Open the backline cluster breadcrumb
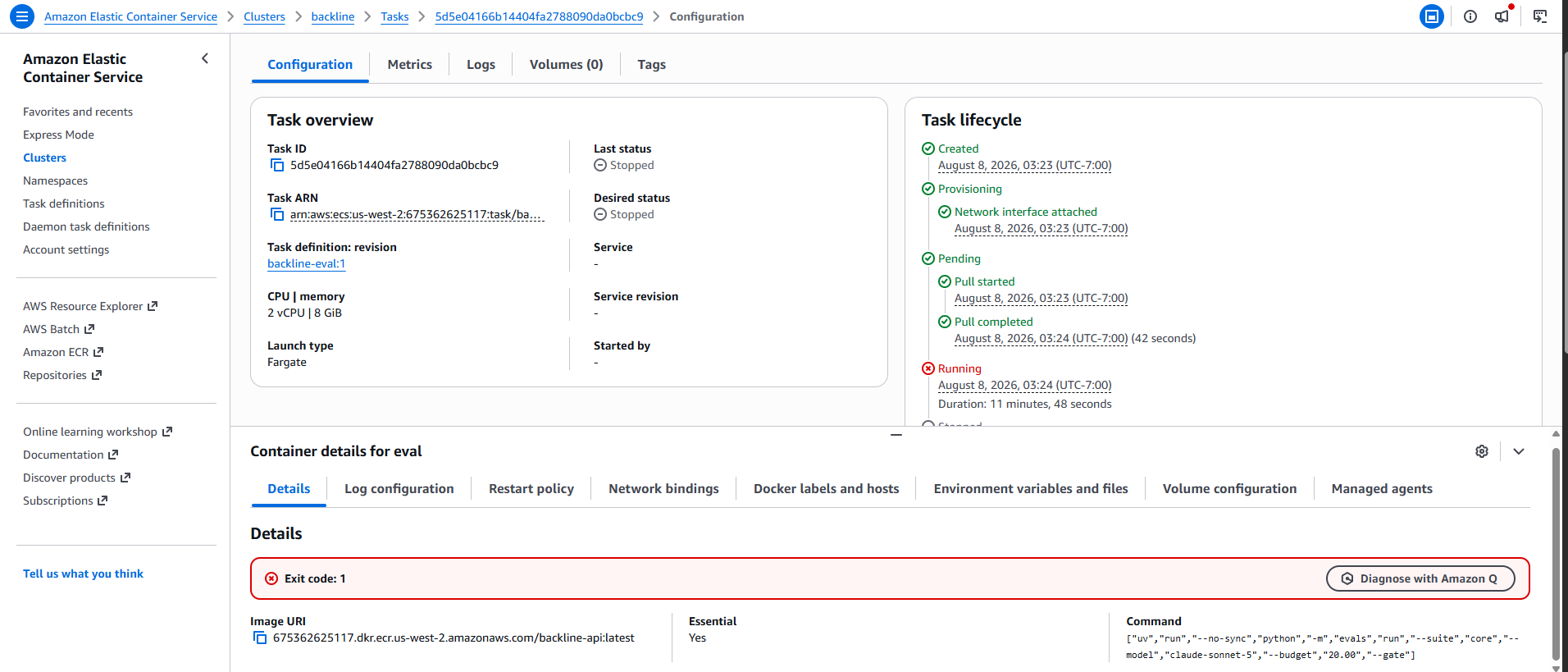Image resolution: width=1568 pixels, height=672 pixels. pyautogui.click(x=333, y=16)
